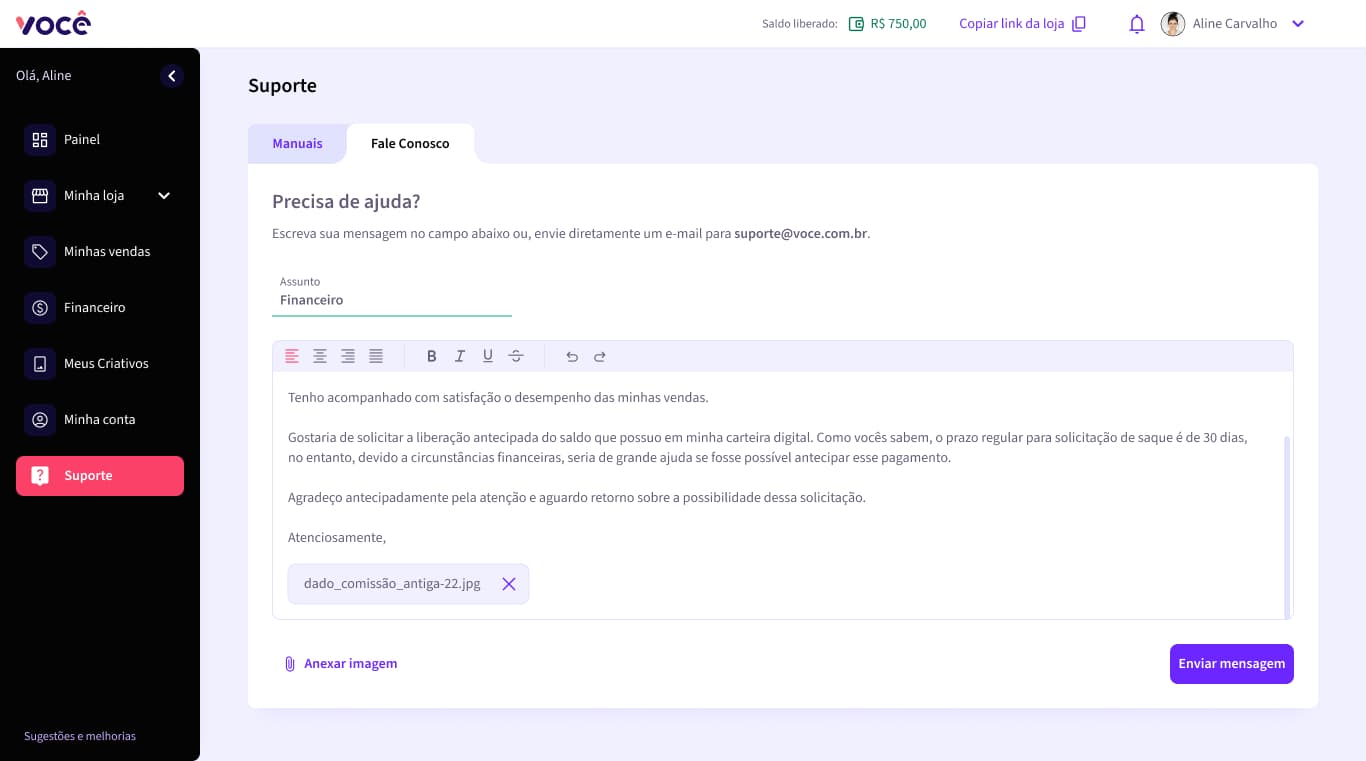The height and width of the screenshot is (761, 1366).
Task: Open Aline Carvalho account dropdown
Action: click(1298, 24)
